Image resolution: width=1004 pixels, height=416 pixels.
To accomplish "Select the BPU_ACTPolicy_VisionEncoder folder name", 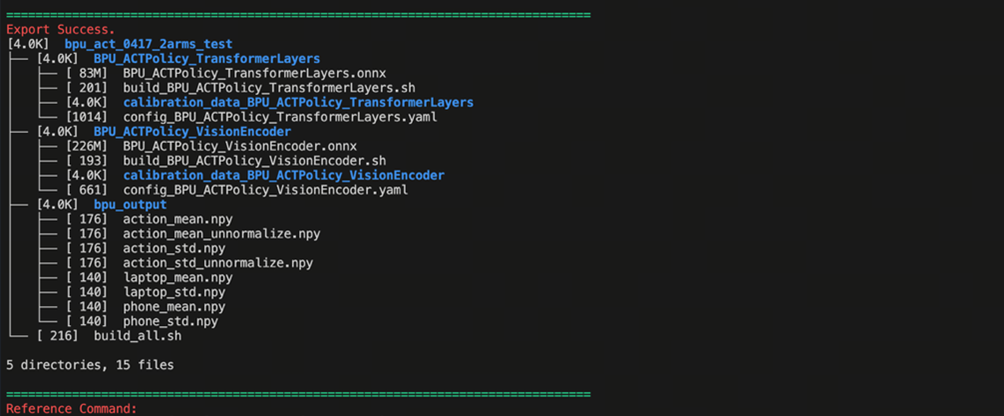I will pos(192,131).
